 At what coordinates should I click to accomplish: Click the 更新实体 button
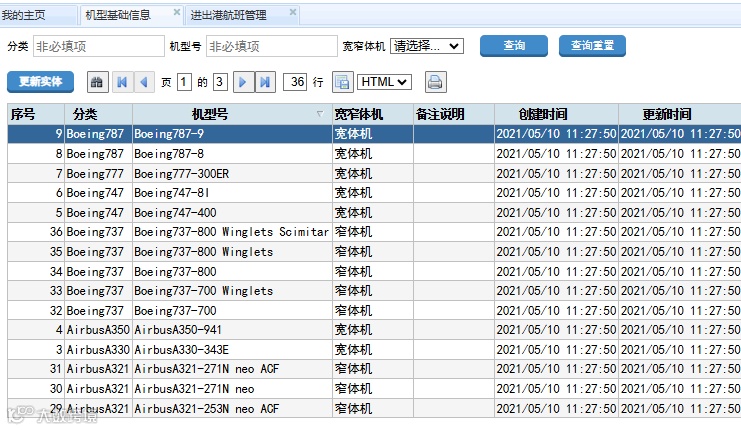[x=41, y=82]
